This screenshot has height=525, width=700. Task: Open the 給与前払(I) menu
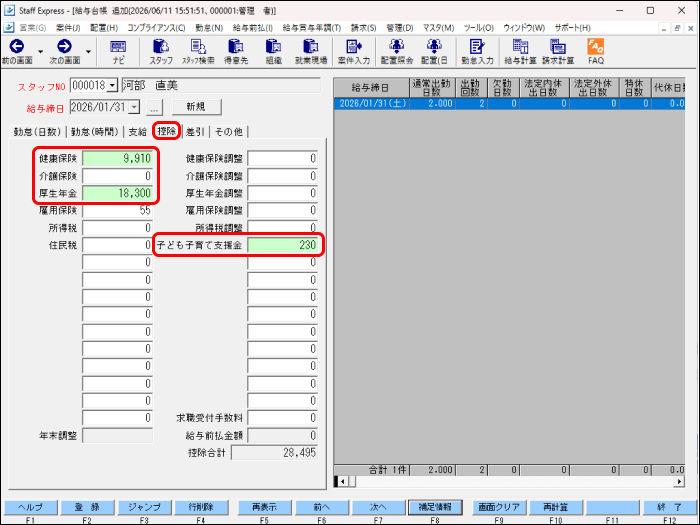click(253, 28)
